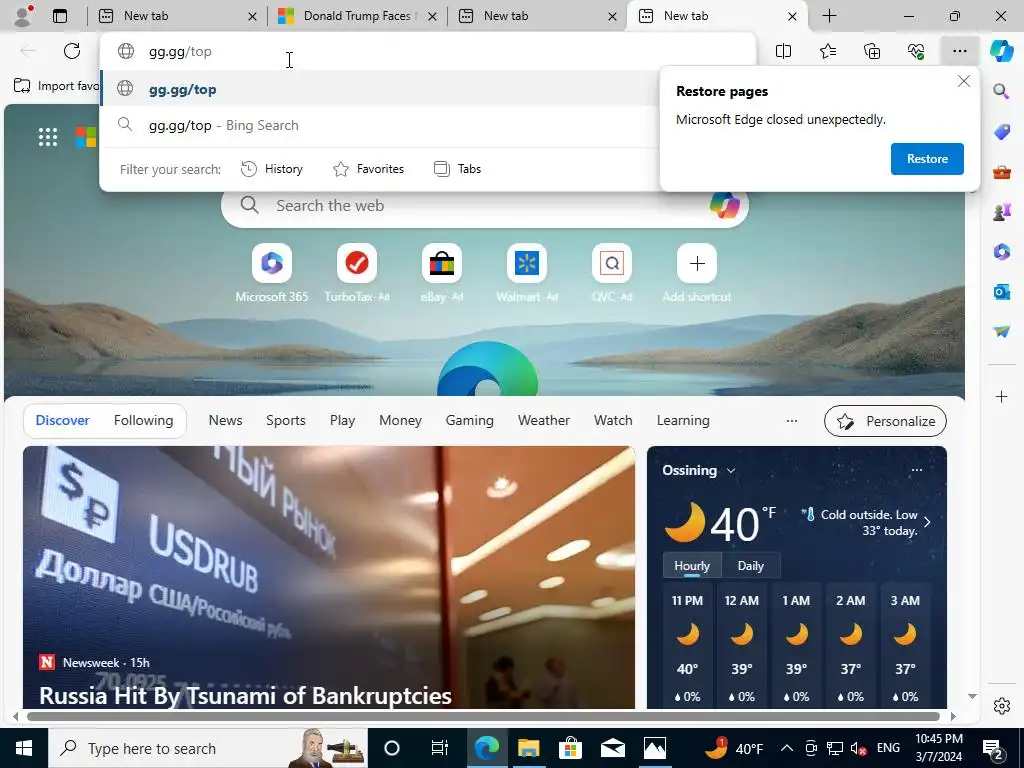Switch to Donald Trump Faces tab
1024x768 pixels.
pyautogui.click(x=356, y=16)
